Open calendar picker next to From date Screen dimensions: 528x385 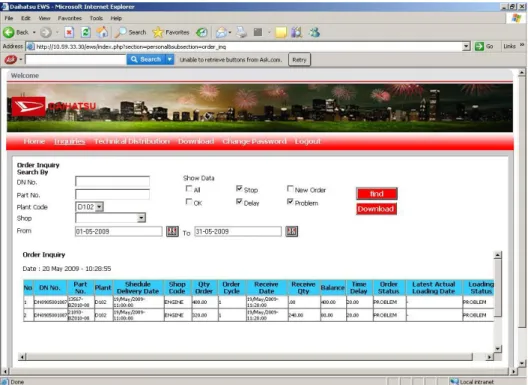tap(172, 231)
